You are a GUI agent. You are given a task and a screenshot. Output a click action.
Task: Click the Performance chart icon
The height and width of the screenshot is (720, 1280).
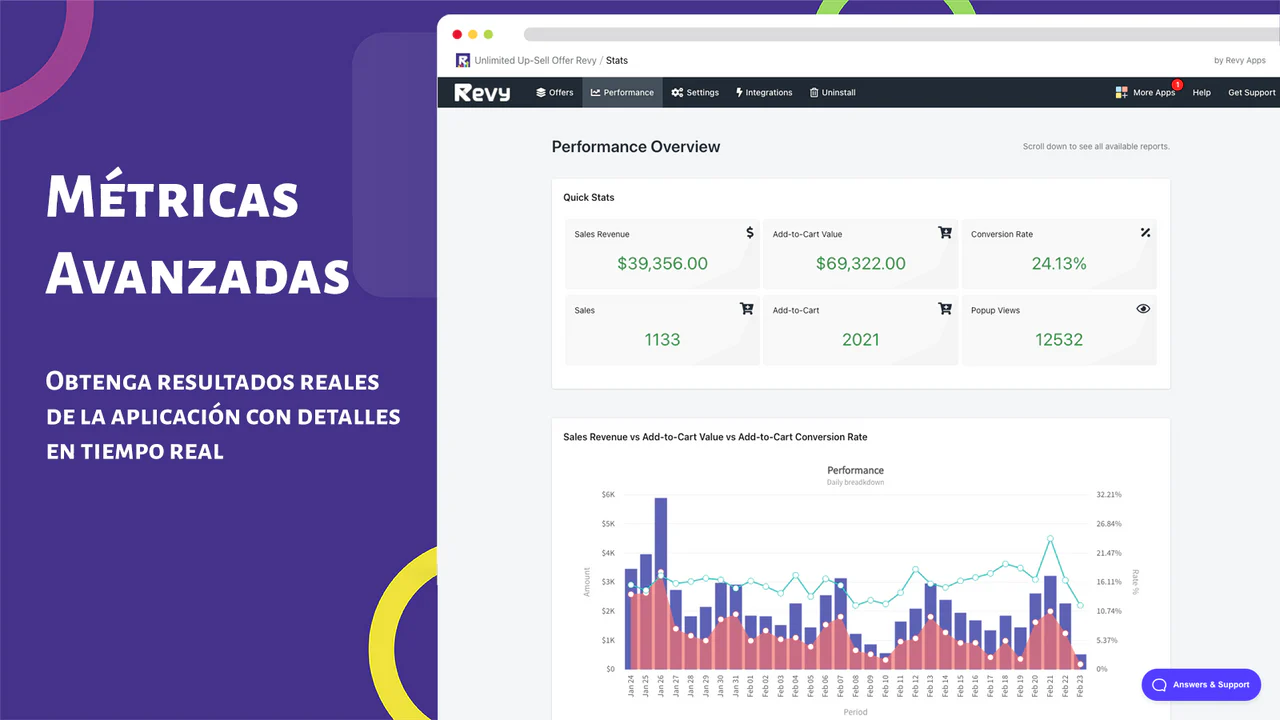[596, 92]
